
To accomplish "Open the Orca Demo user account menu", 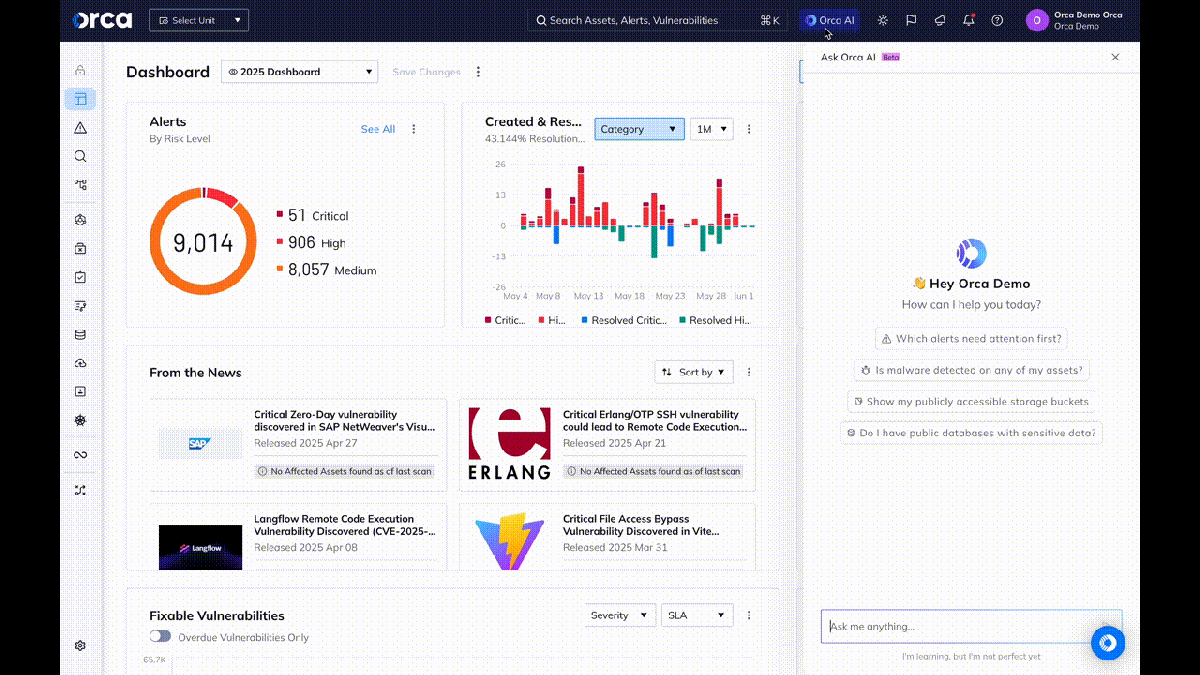I will click(x=1075, y=20).
